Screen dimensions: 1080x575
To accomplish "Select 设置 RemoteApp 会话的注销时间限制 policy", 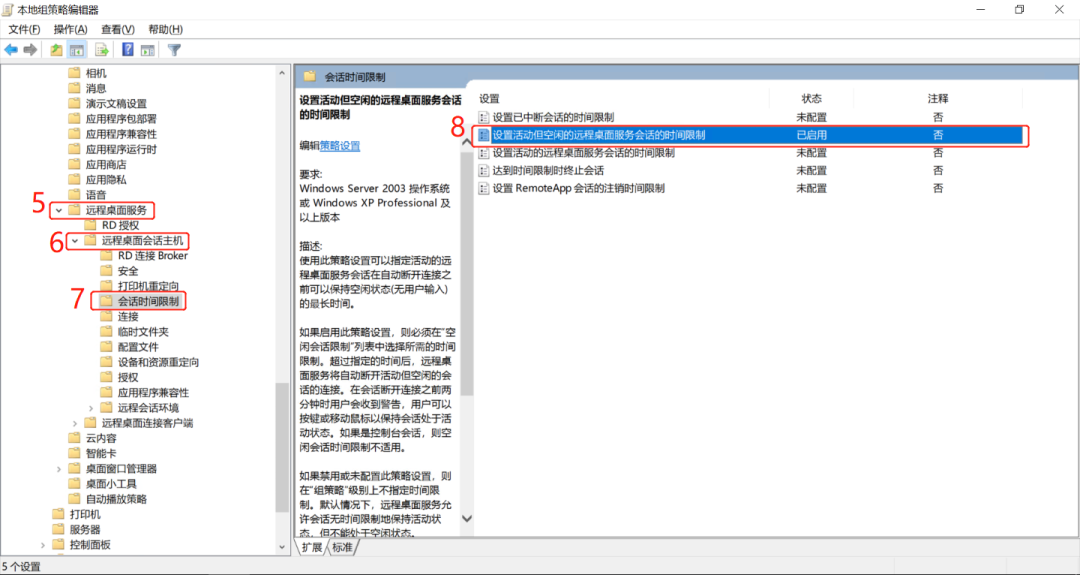I will pyautogui.click(x=579, y=188).
